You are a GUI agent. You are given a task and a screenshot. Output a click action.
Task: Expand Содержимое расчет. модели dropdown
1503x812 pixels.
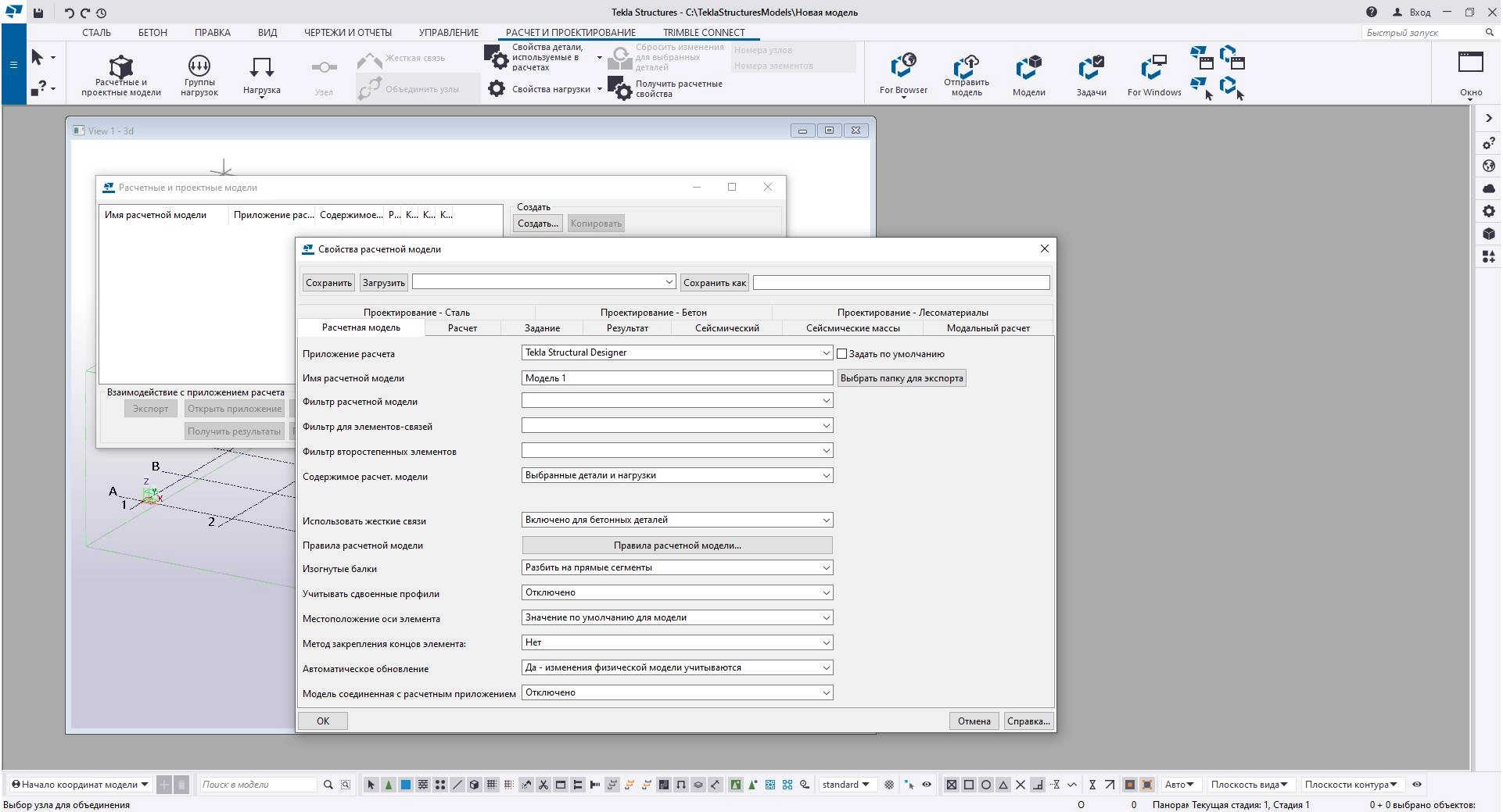(x=826, y=475)
